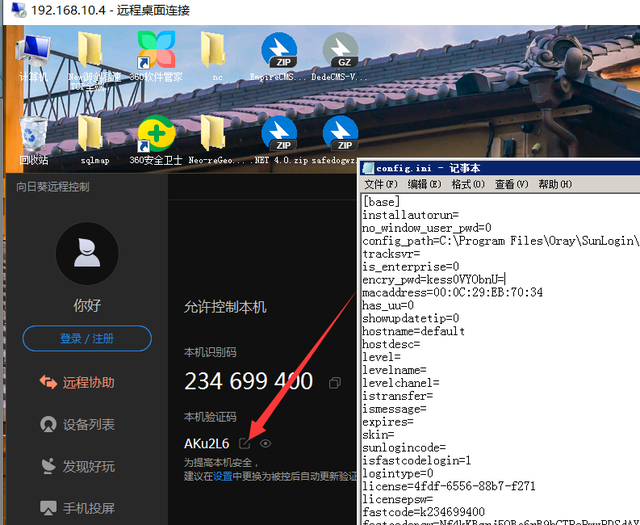Open 帮助(H) menu in Notepad
640x525 pixels.
point(555,185)
